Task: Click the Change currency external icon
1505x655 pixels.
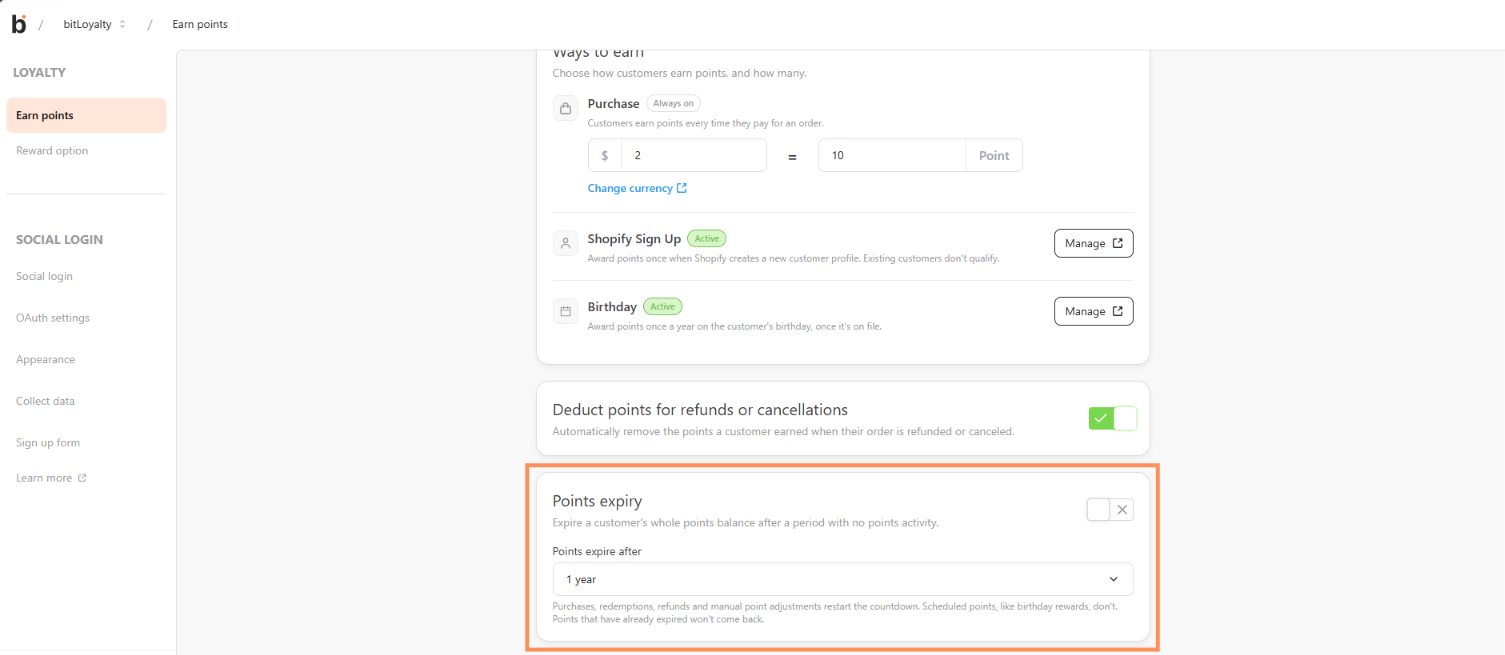Action: pyautogui.click(x=682, y=188)
